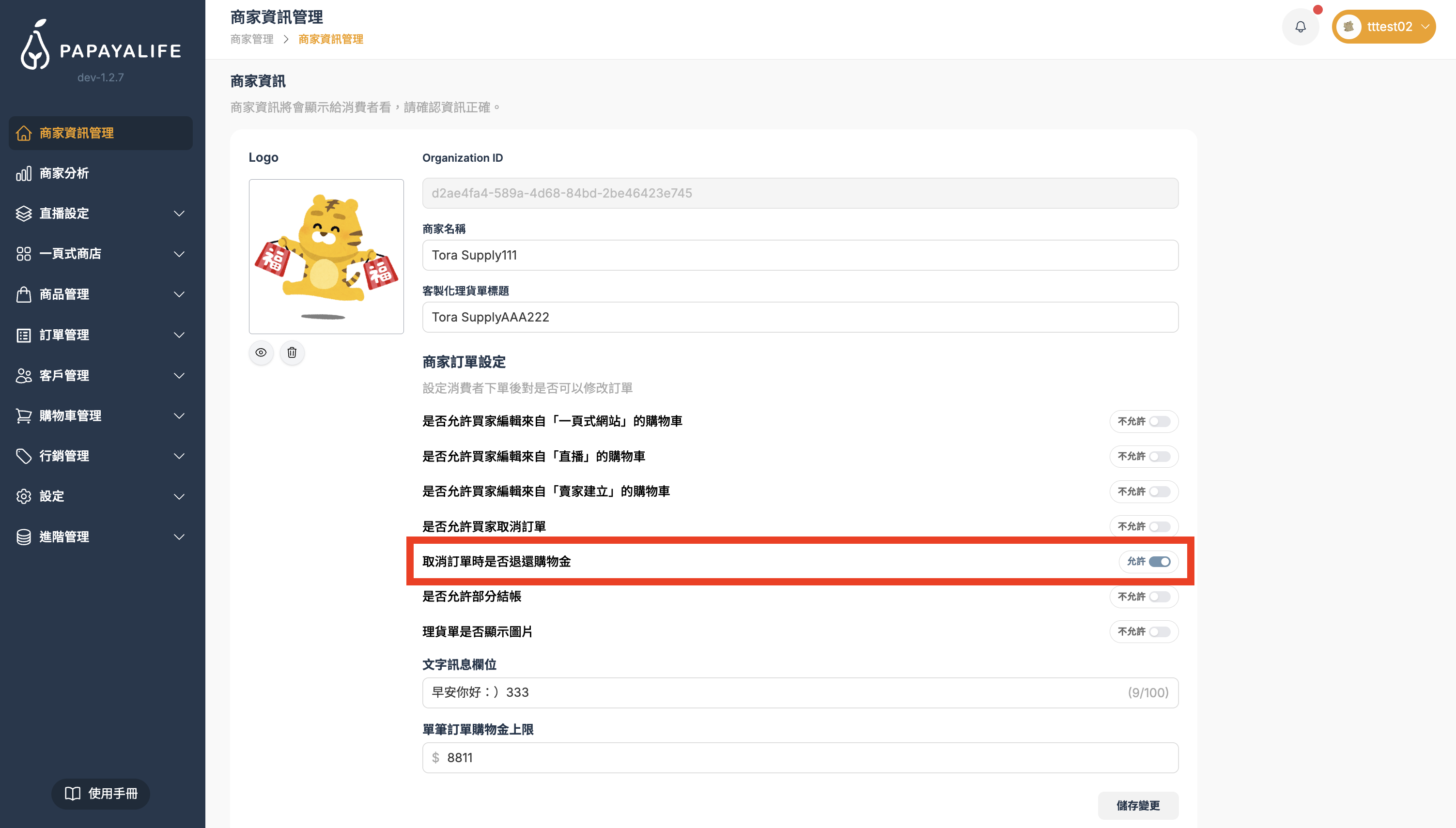
Task: Expand the 直播設定 sidebar chevron
Action: tap(179, 214)
